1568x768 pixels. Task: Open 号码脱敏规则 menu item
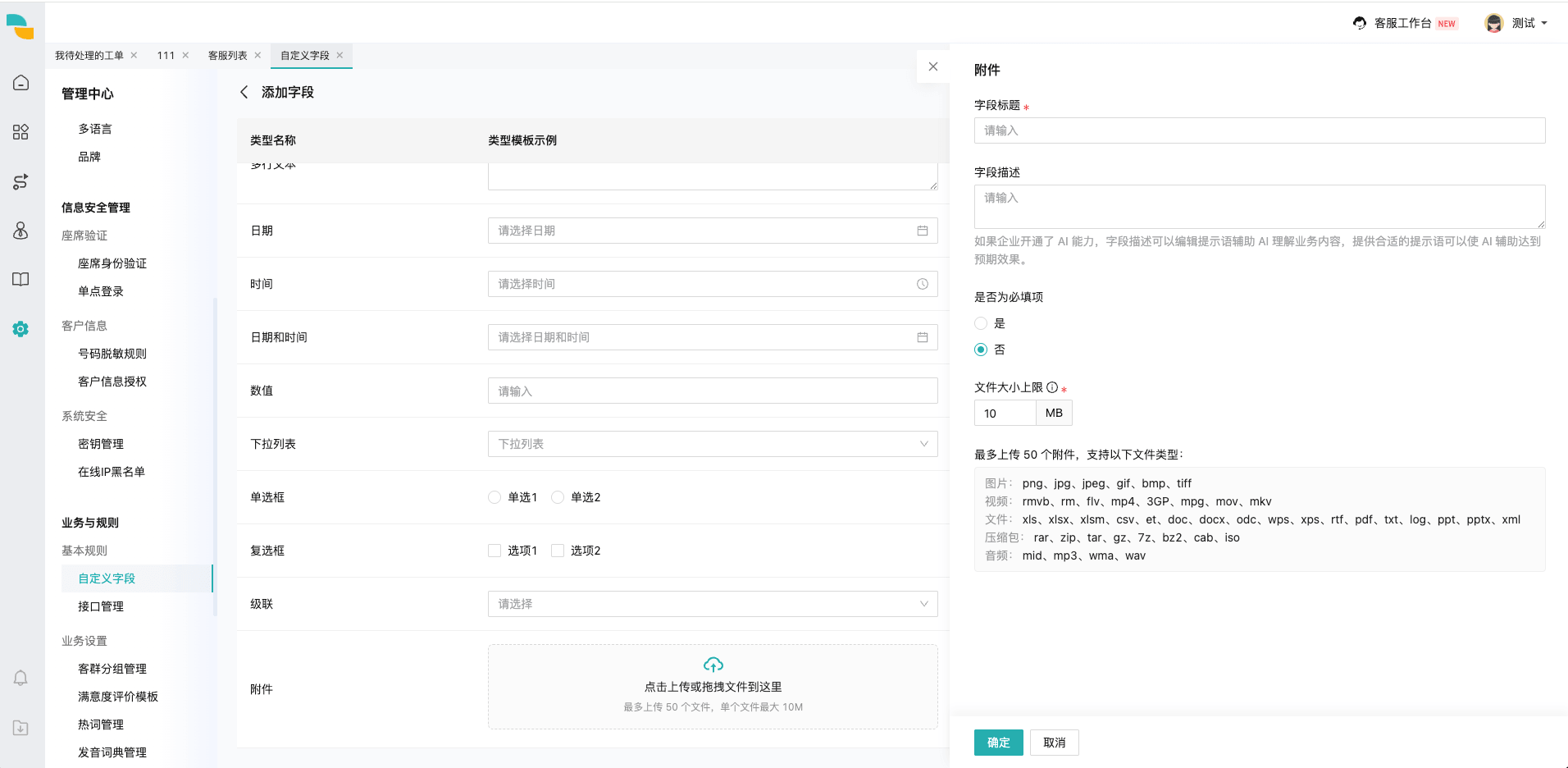[x=112, y=354]
